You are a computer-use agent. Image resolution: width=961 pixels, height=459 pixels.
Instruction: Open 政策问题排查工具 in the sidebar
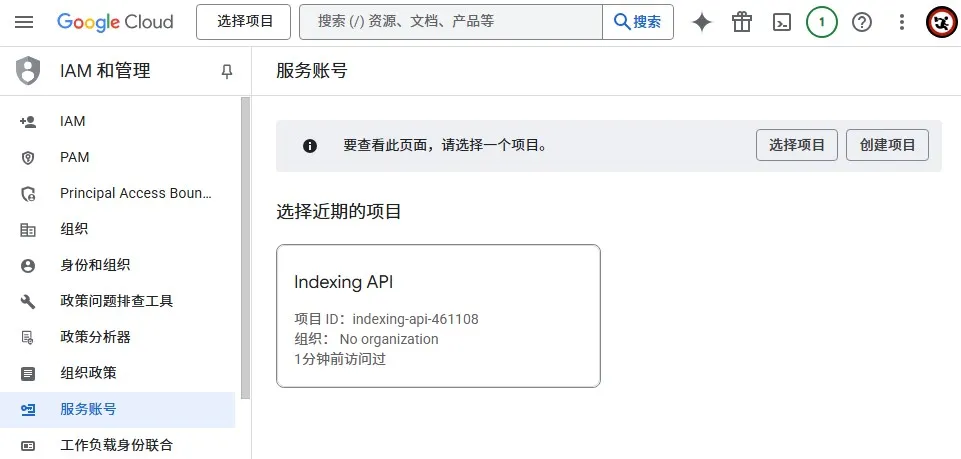click(x=118, y=302)
